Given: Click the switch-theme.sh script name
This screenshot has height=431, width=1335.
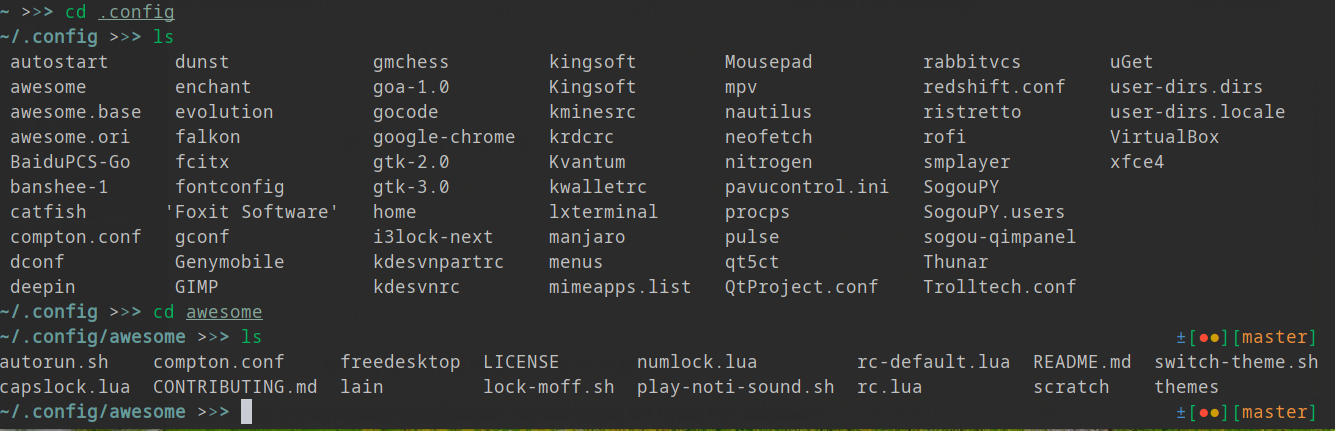Looking at the screenshot, I should tap(1236, 362).
